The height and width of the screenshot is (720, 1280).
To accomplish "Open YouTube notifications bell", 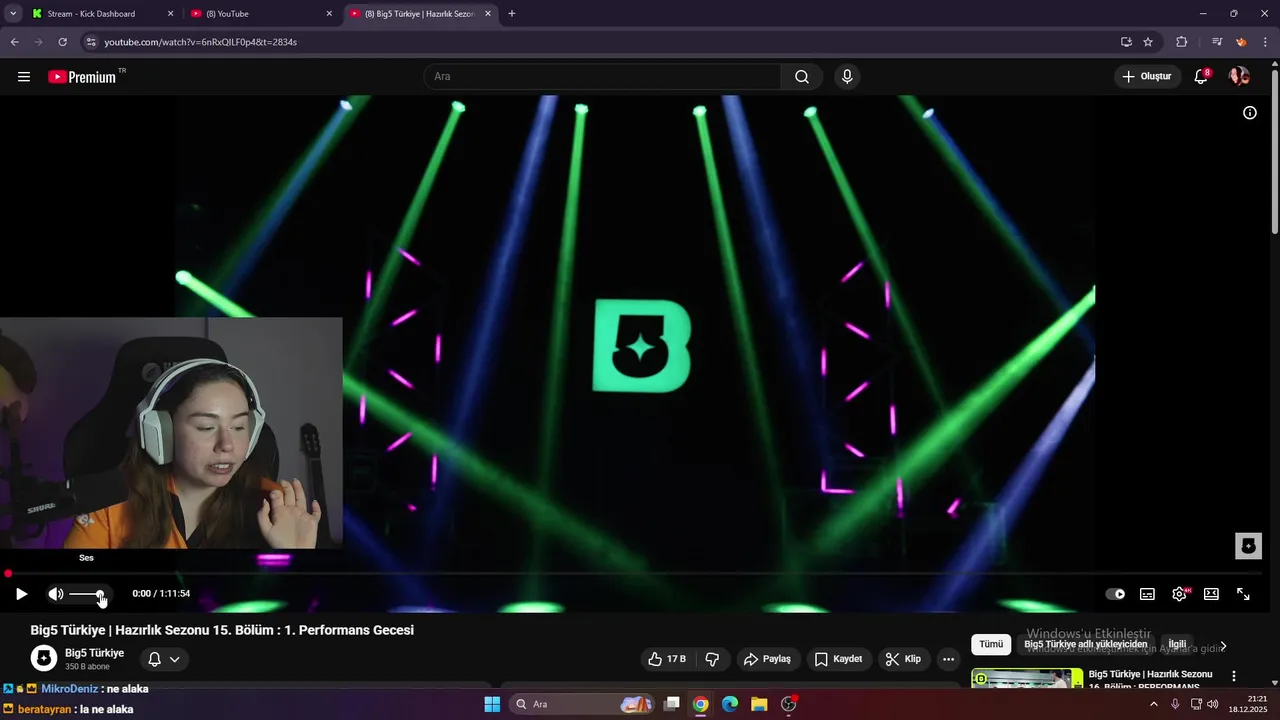I will pos(1201,77).
